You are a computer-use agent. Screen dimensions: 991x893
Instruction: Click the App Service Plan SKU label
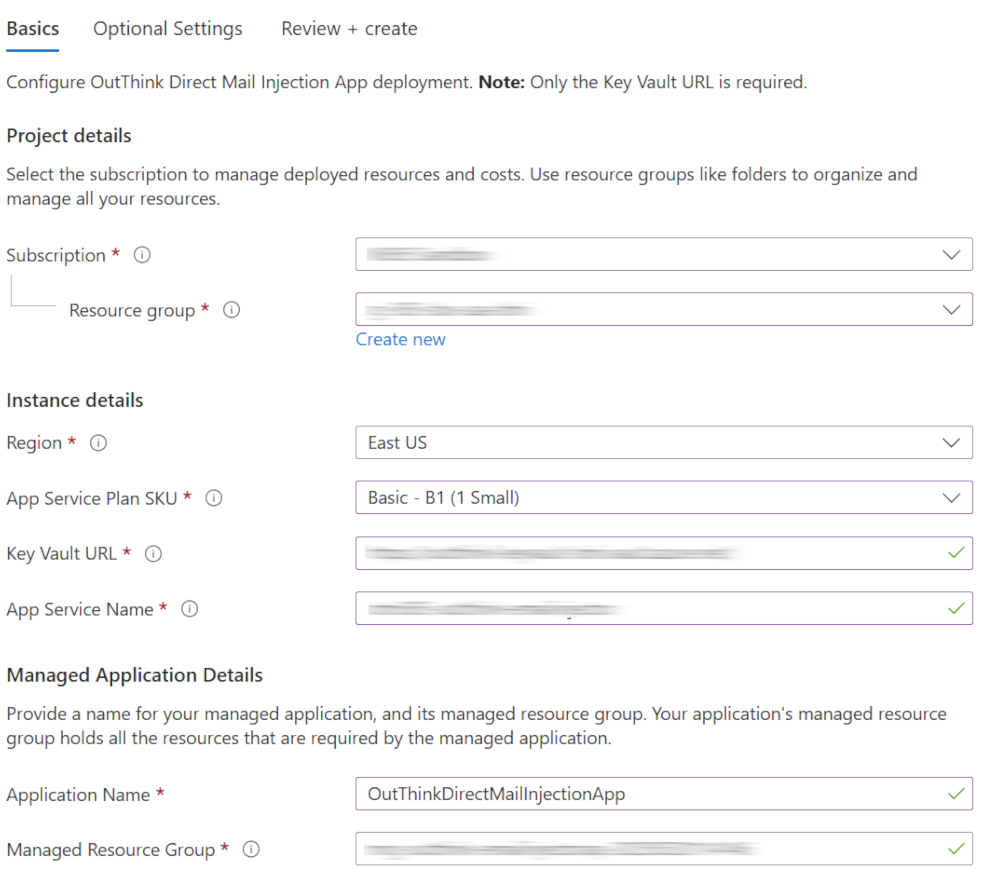(x=92, y=499)
